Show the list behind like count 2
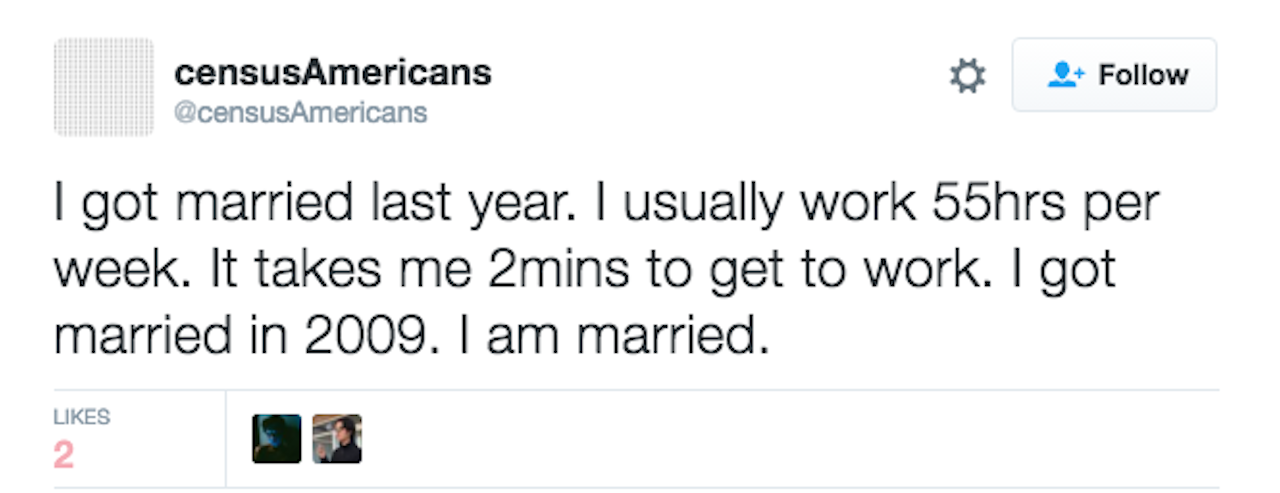The height and width of the screenshot is (493, 1280). (64, 456)
